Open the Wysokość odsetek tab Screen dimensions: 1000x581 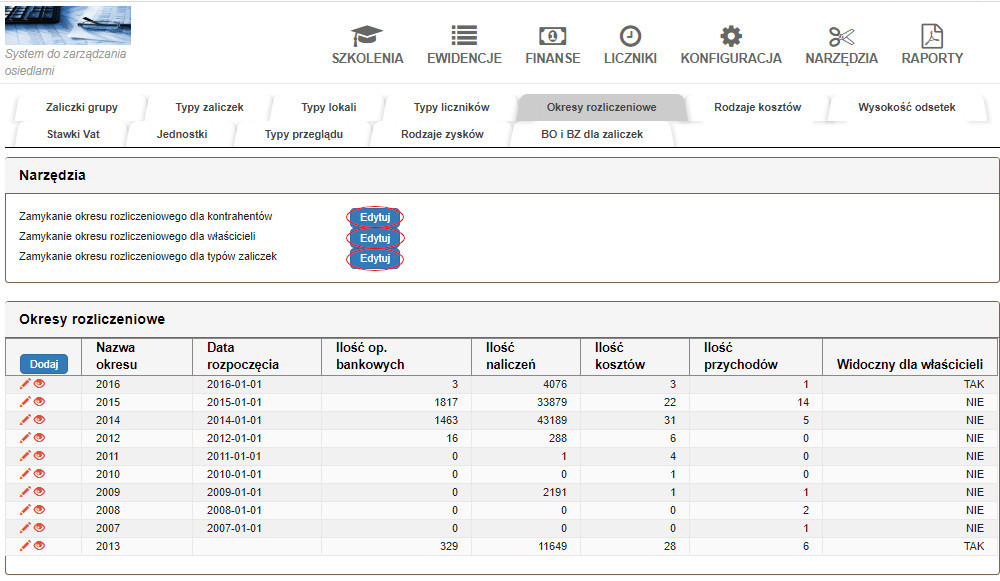(x=906, y=107)
